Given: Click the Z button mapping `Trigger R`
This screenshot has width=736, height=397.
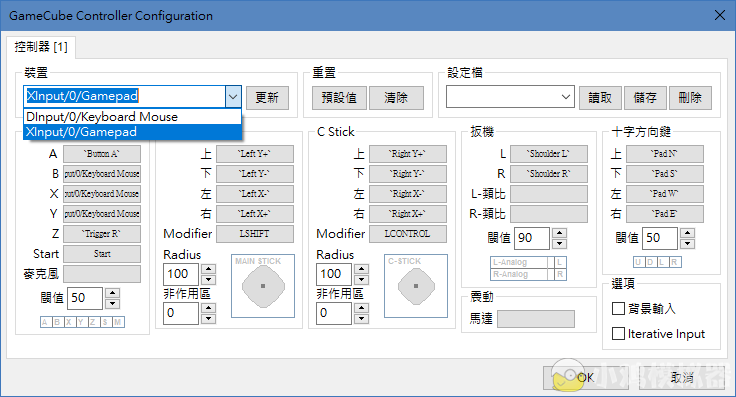Looking at the screenshot, I should (102, 234).
